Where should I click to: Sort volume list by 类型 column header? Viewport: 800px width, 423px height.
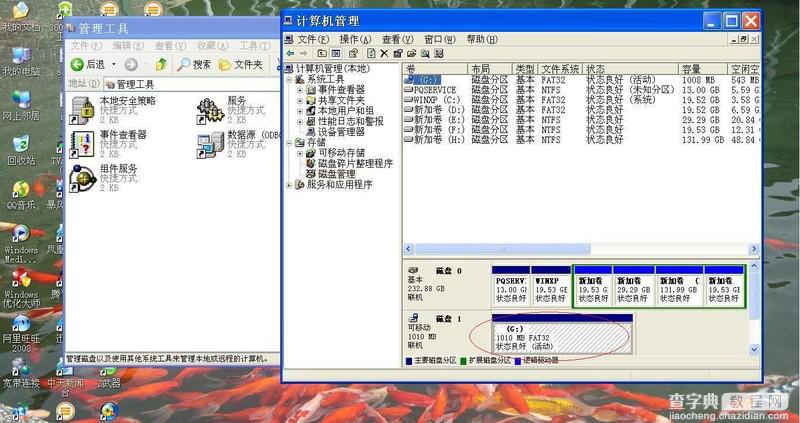[525, 69]
